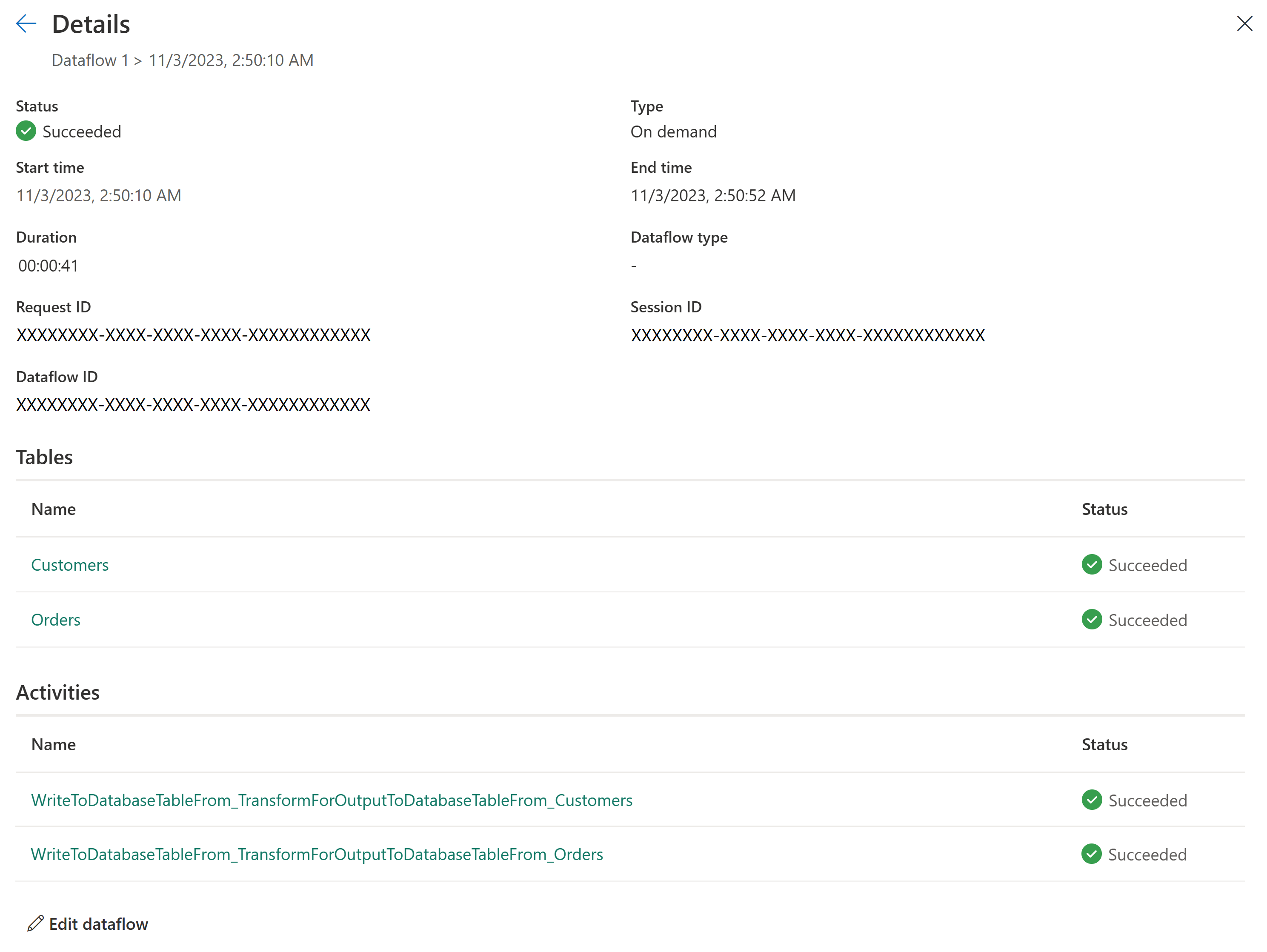1267x952 pixels.
Task: Click the Details title
Action: 91,24
